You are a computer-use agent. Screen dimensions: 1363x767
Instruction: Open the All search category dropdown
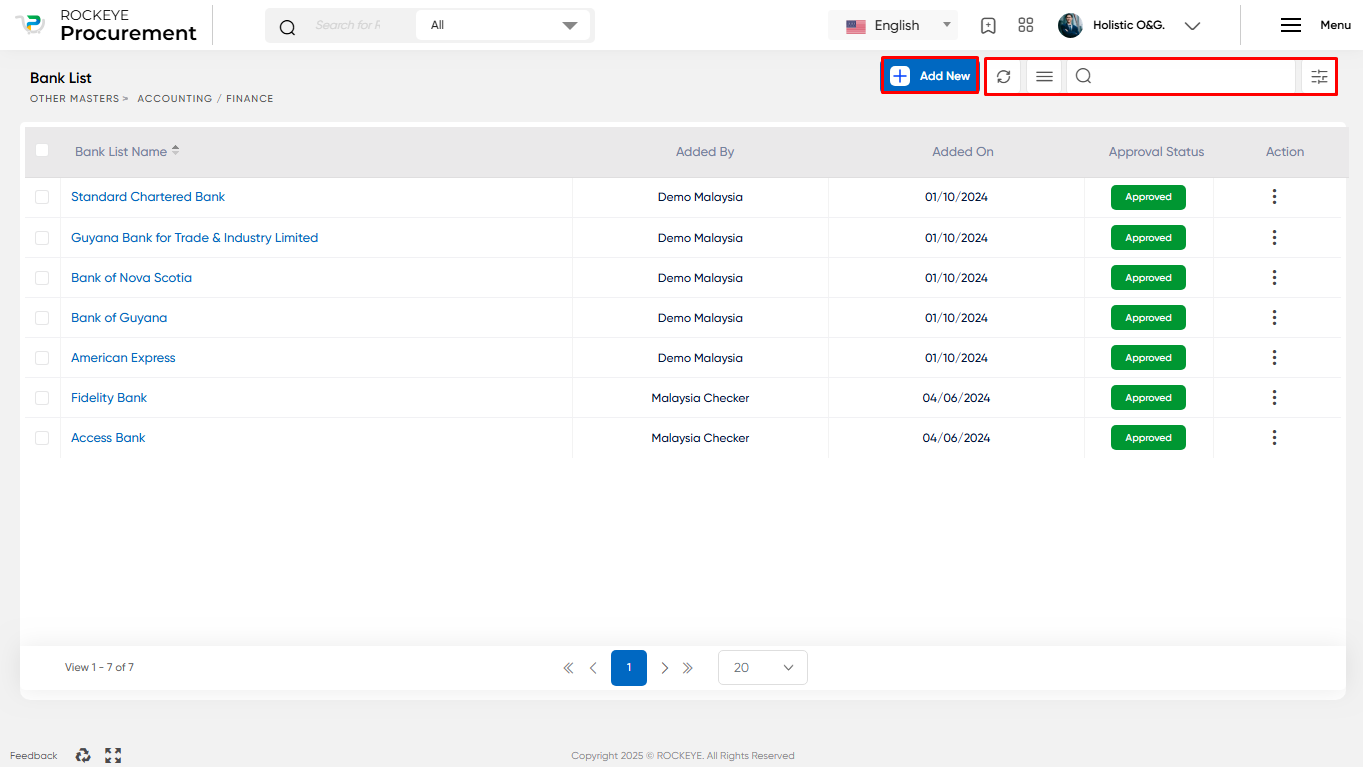click(x=503, y=26)
